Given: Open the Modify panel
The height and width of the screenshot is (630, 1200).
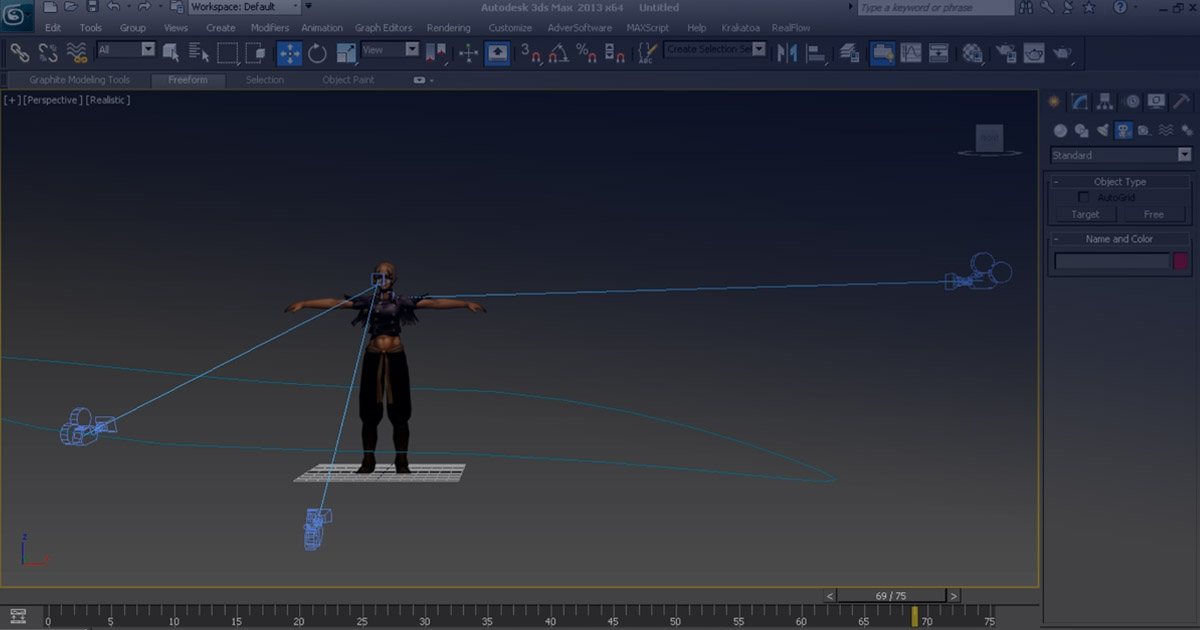Looking at the screenshot, I should tap(1078, 101).
